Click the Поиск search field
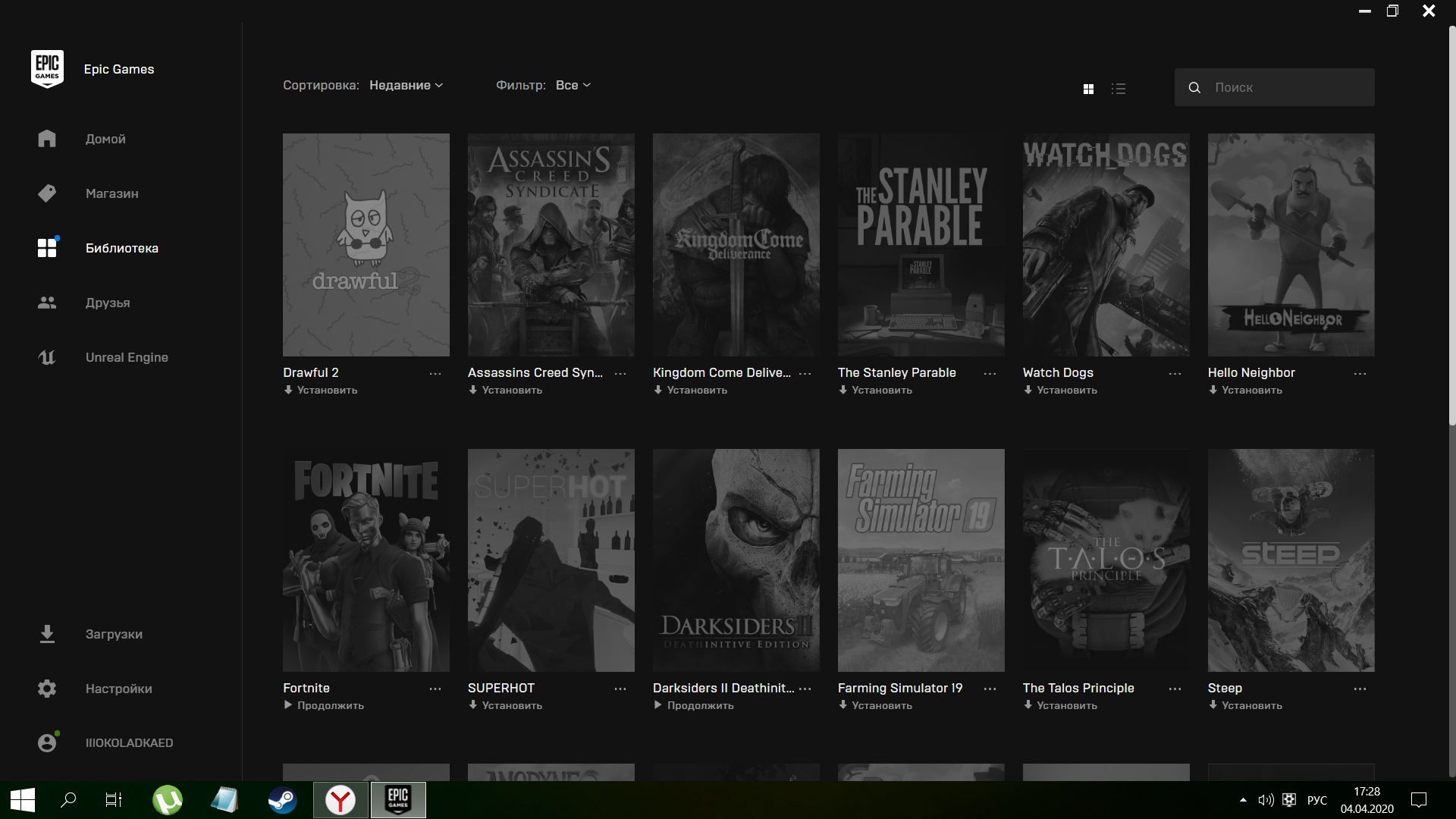1456x819 pixels. [x=1274, y=87]
